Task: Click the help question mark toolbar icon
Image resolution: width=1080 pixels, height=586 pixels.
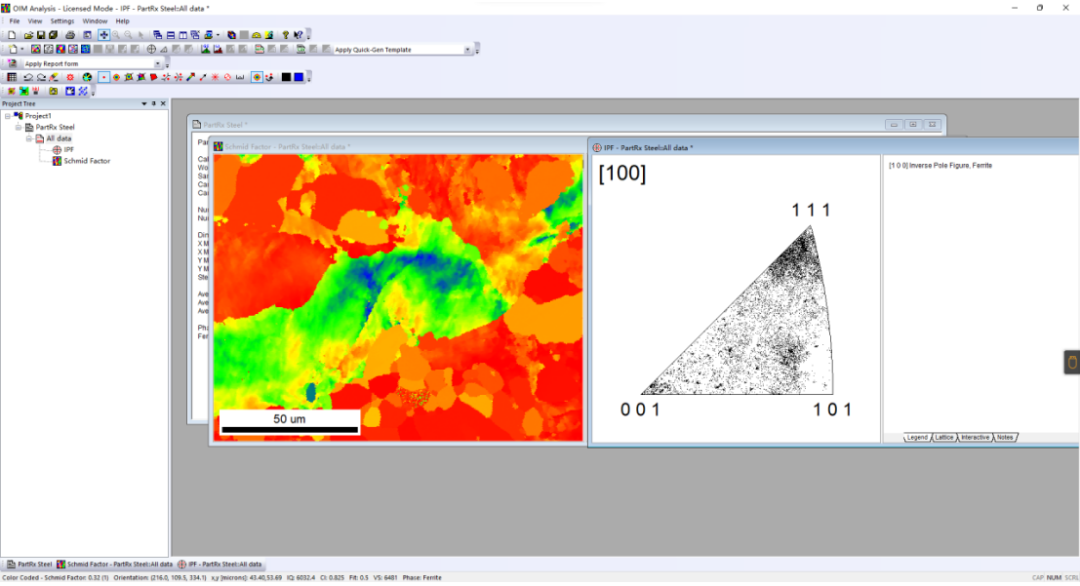Action: click(x=285, y=34)
